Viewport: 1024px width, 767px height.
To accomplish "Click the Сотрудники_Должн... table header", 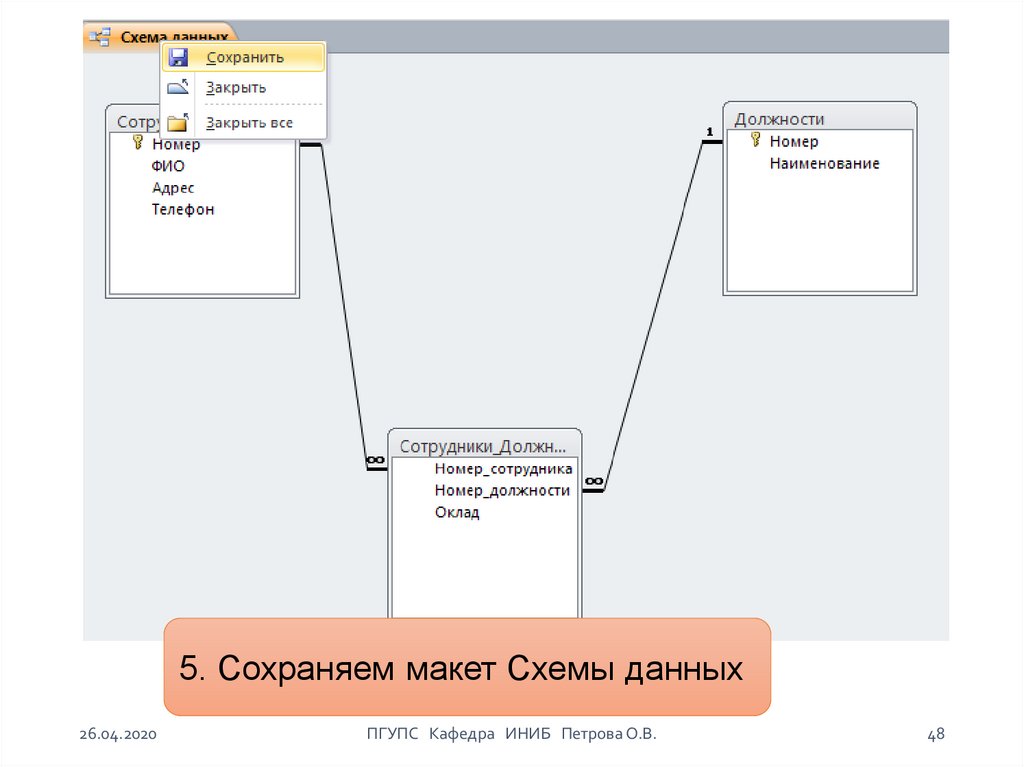I will [x=484, y=446].
